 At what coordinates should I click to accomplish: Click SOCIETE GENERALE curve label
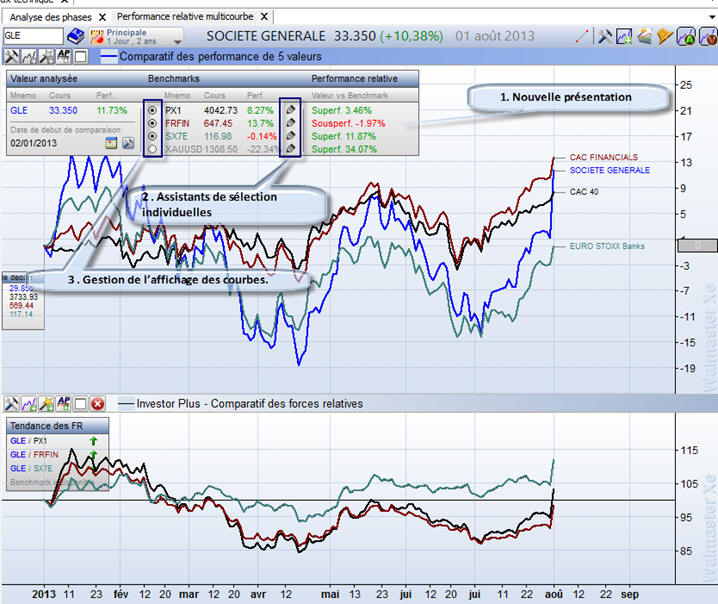[x=609, y=170]
